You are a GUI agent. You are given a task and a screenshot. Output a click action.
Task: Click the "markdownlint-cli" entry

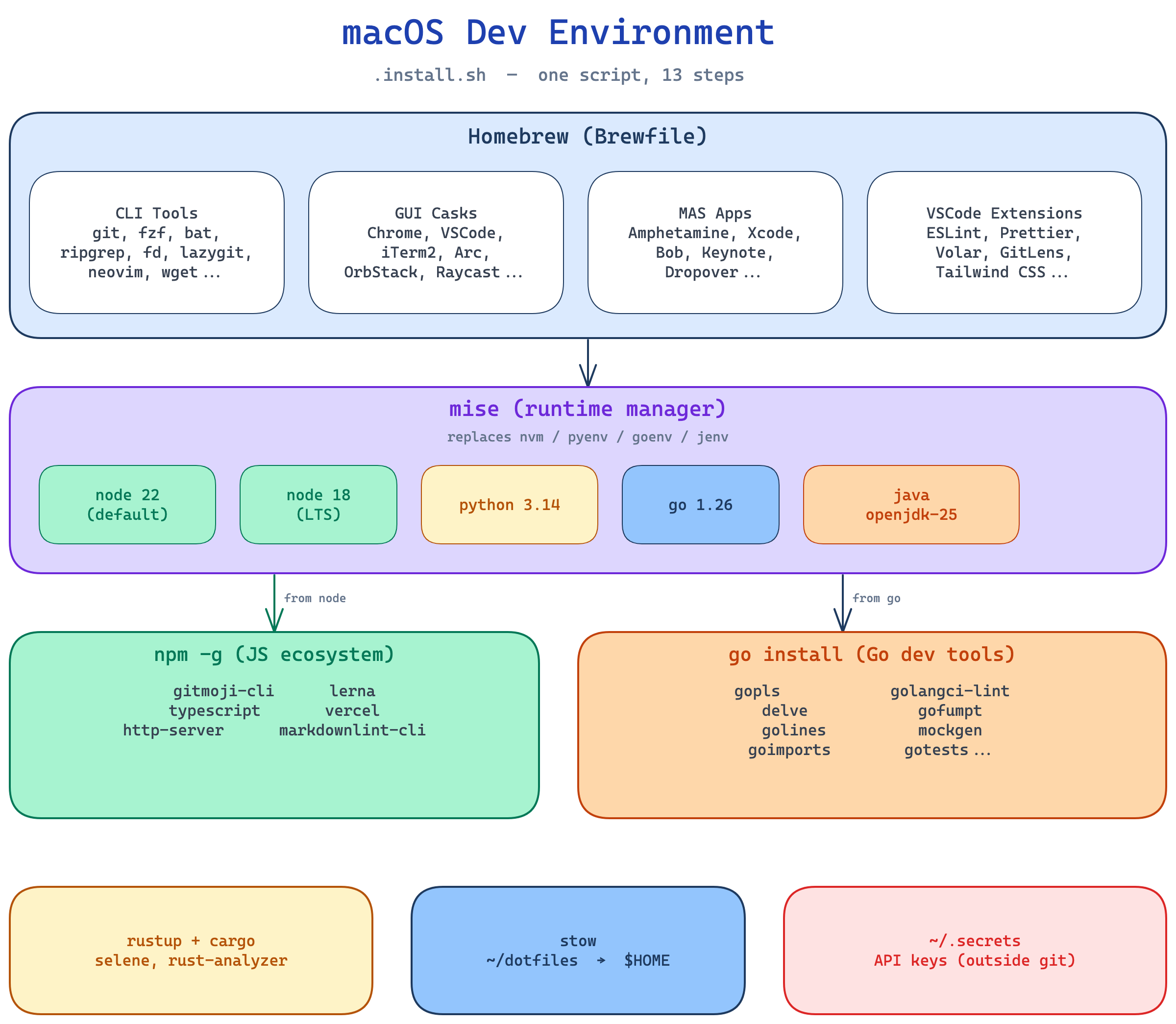pos(353,730)
